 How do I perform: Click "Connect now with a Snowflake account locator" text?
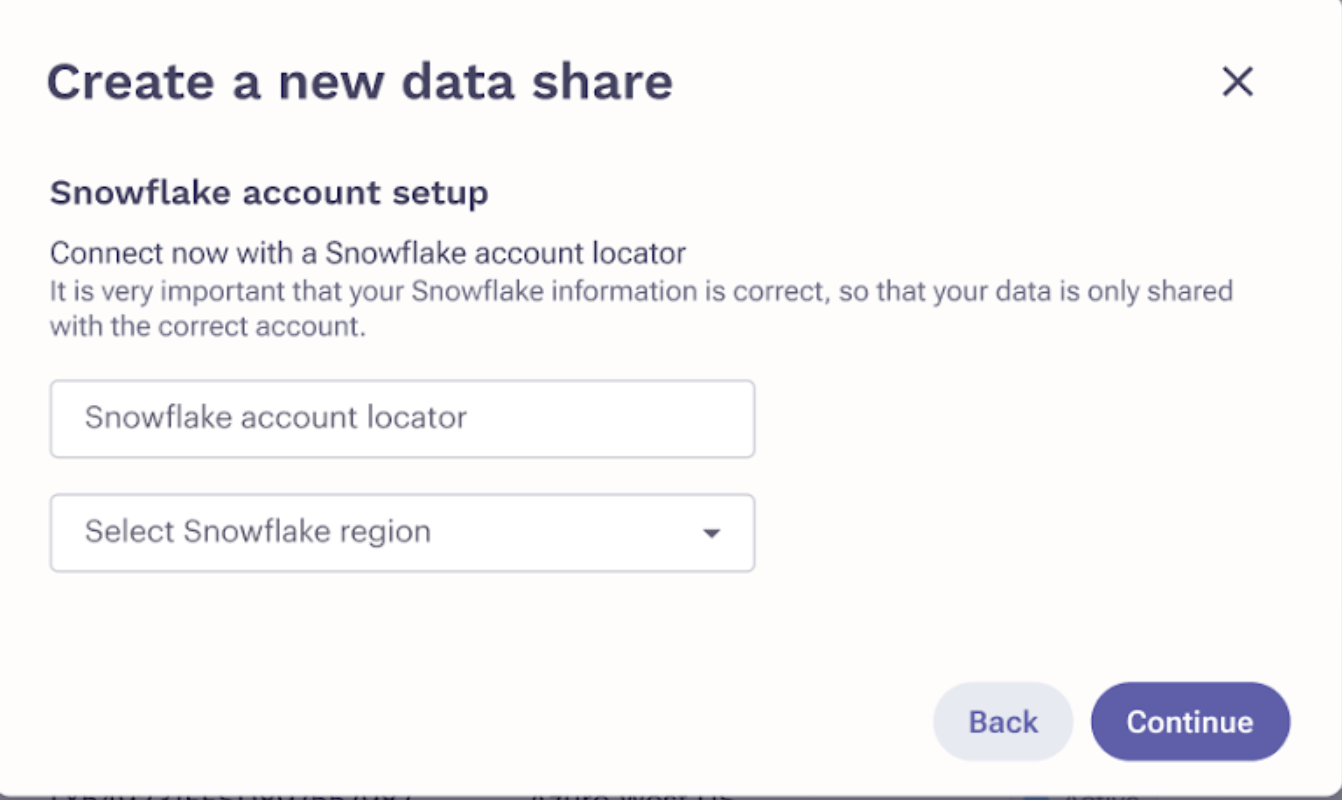[x=368, y=252]
